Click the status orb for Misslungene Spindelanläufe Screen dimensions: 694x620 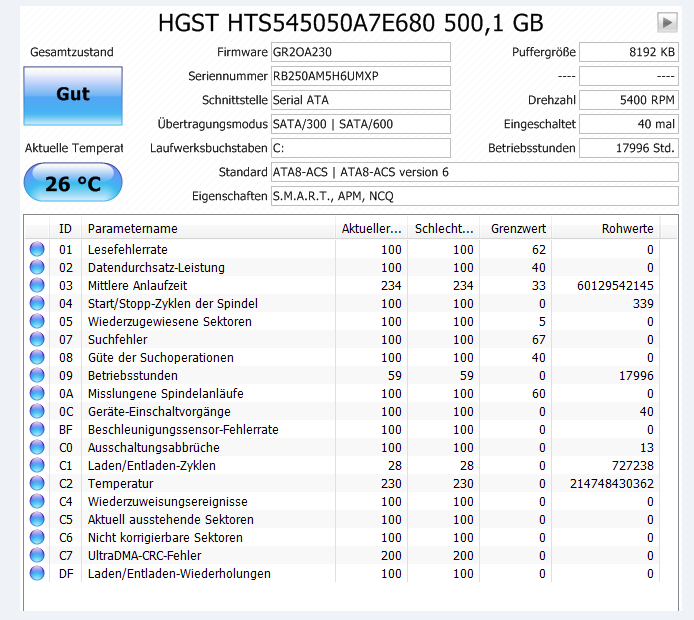pyautogui.click(x=37, y=393)
